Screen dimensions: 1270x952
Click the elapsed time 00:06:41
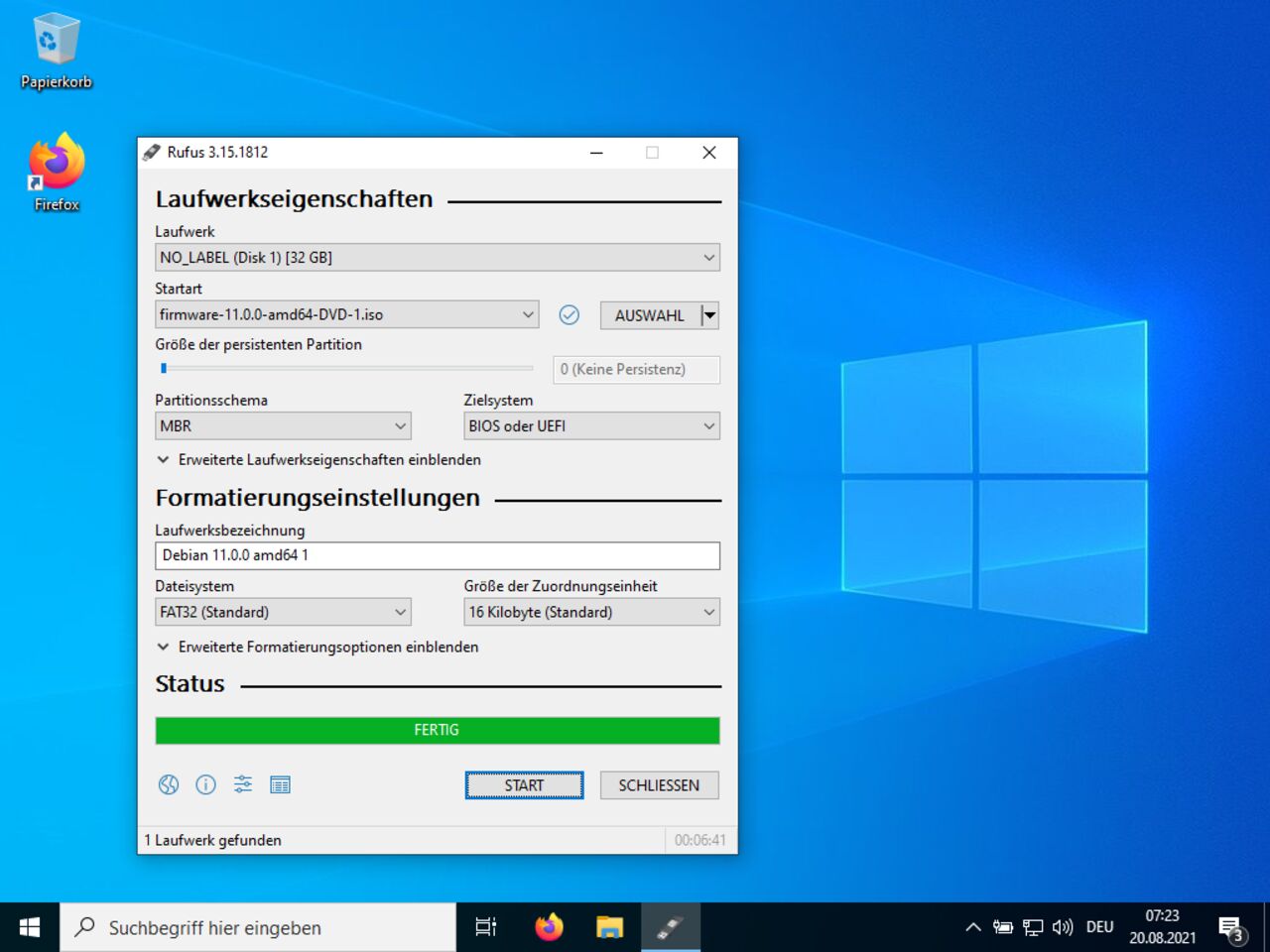700,841
